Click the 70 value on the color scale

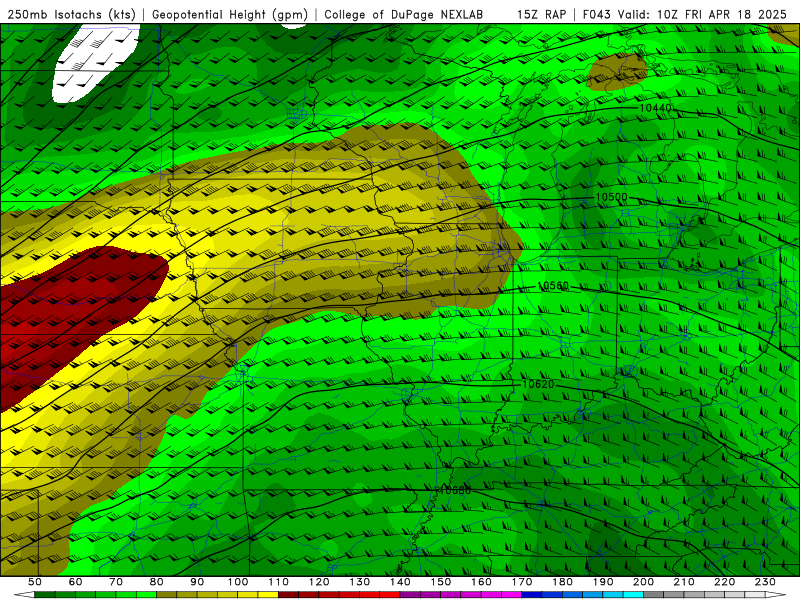pos(116,582)
